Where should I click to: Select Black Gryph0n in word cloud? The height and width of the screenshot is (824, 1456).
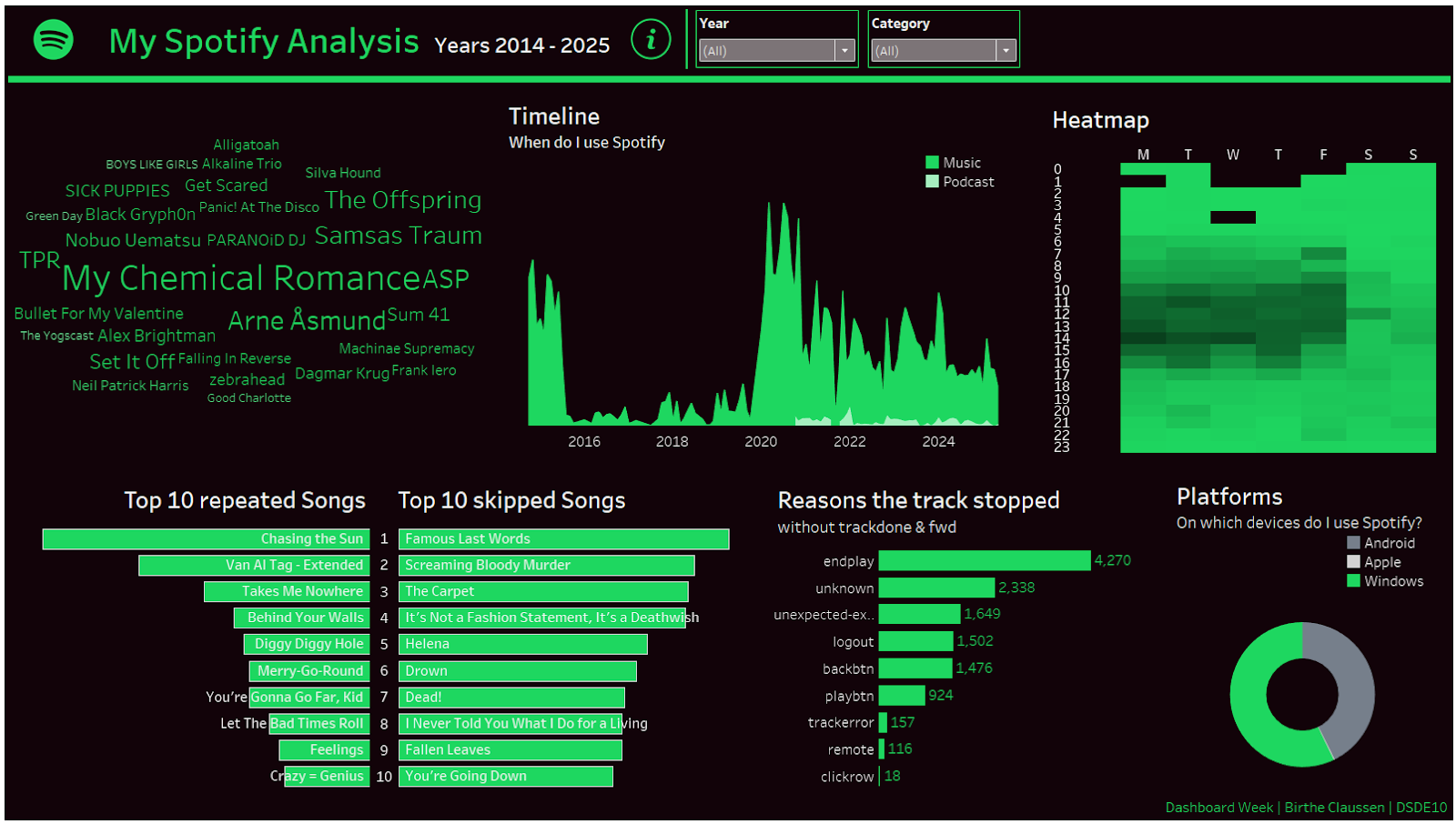(140, 215)
